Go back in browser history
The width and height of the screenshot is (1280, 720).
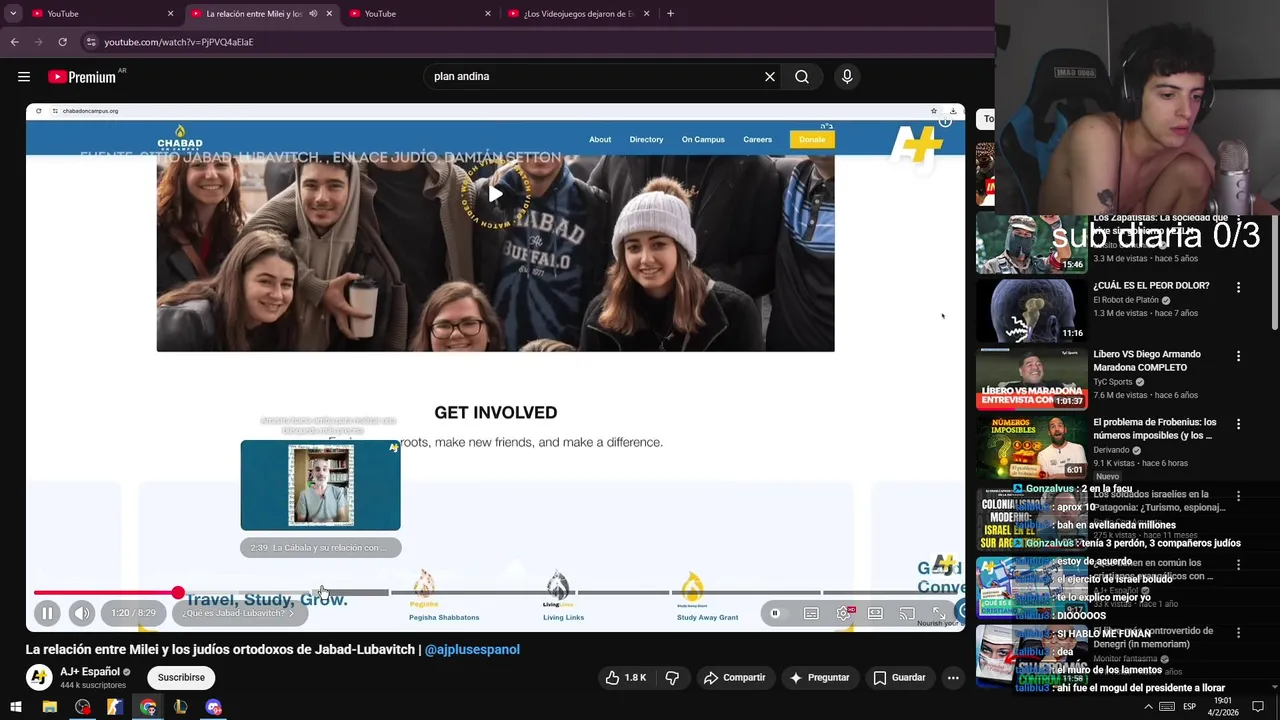click(15, 42)
